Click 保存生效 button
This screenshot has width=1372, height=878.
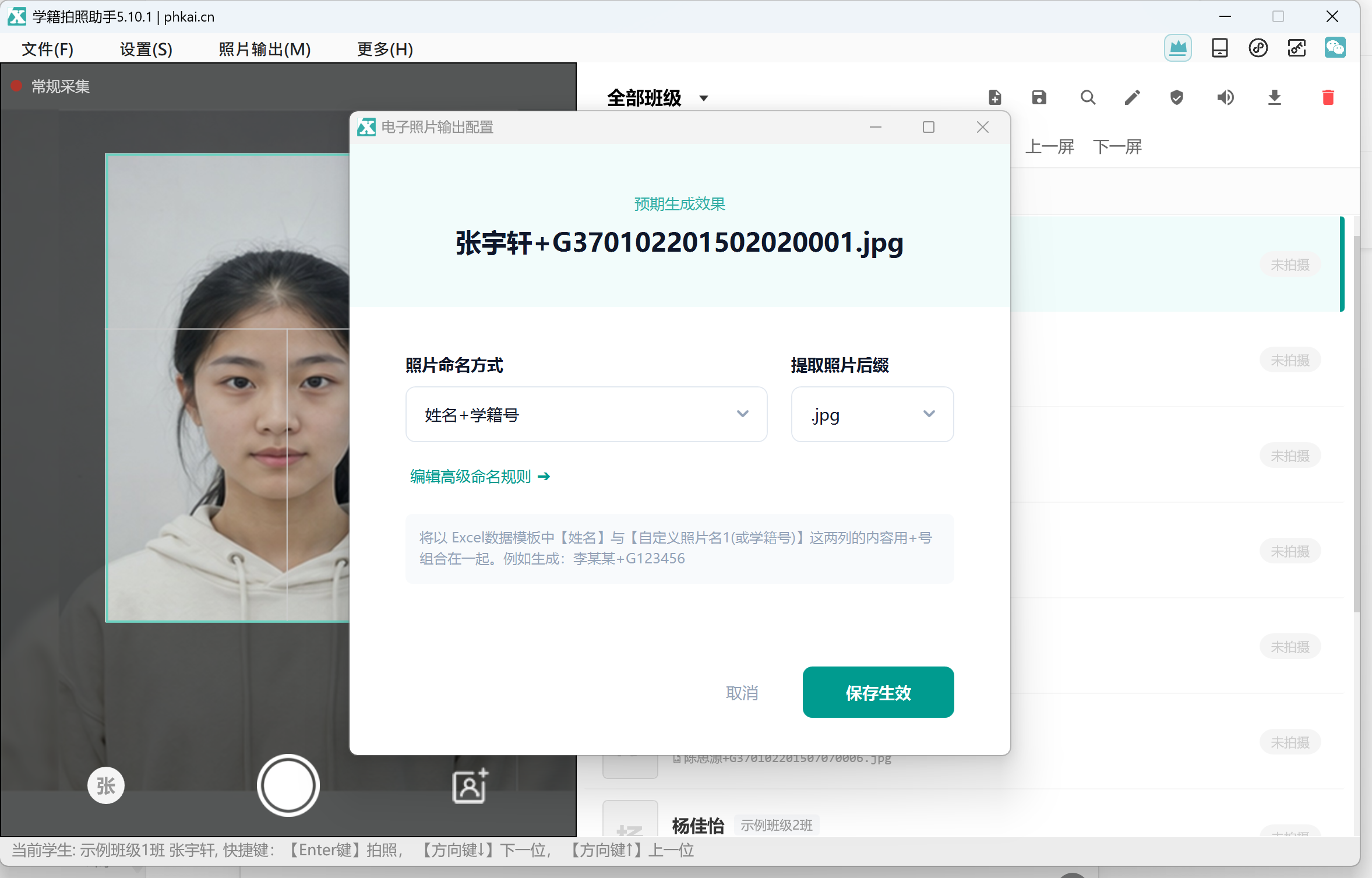coord(878,692)
